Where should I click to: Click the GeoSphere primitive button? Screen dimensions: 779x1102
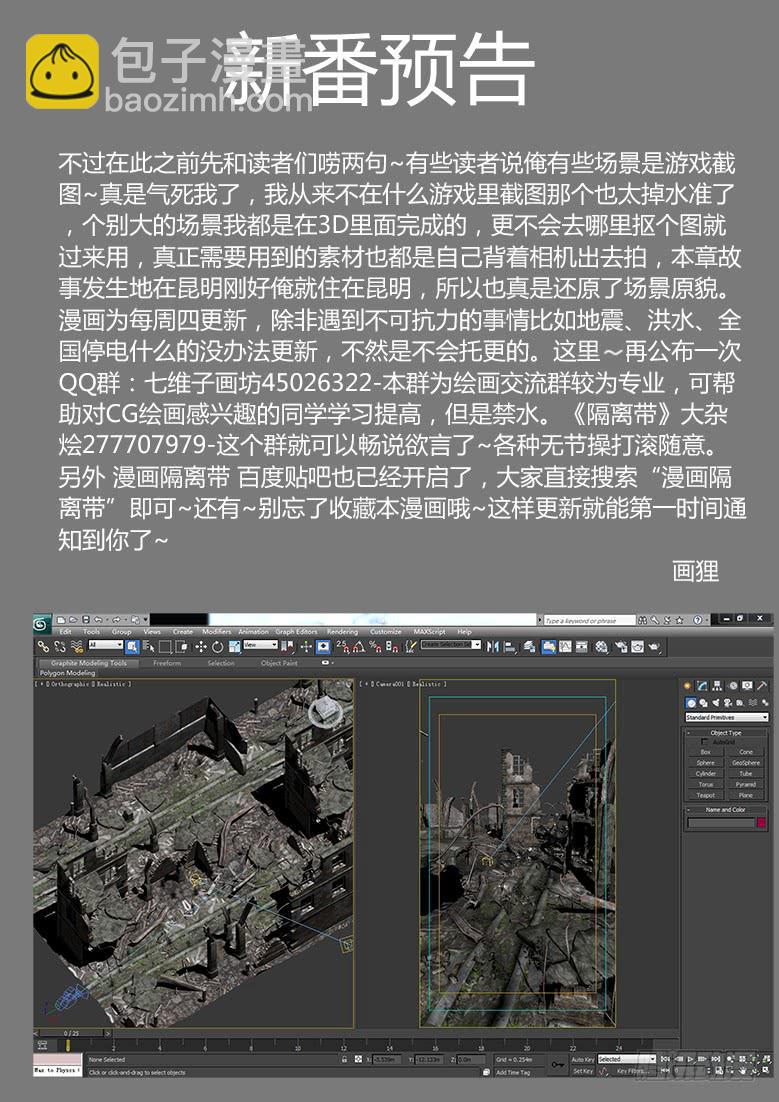click(x=746, y=763)
